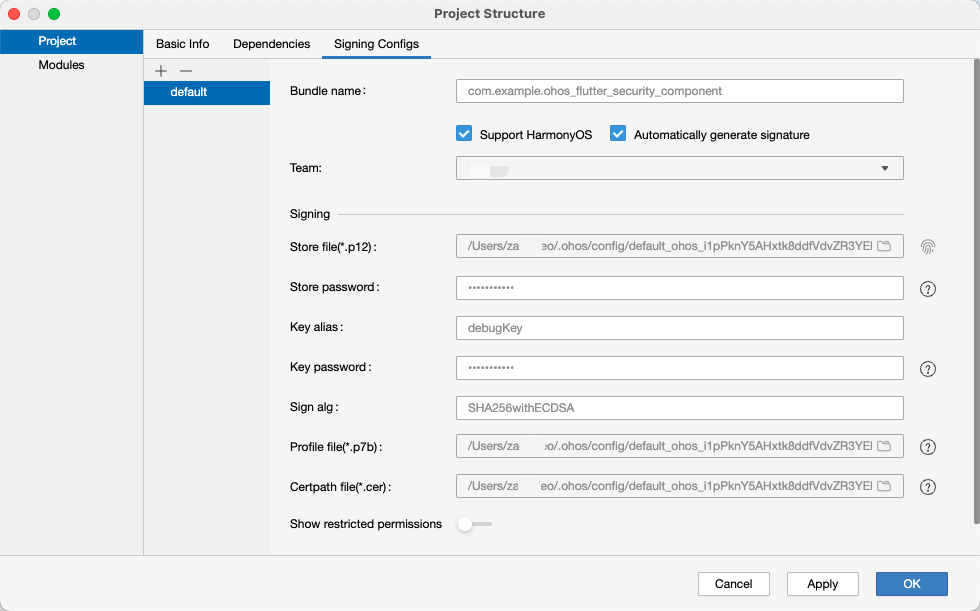Browse for Profile file (*.p7b) folder icon
This screenshot has width=980, height=611.
tap(884, 446)
